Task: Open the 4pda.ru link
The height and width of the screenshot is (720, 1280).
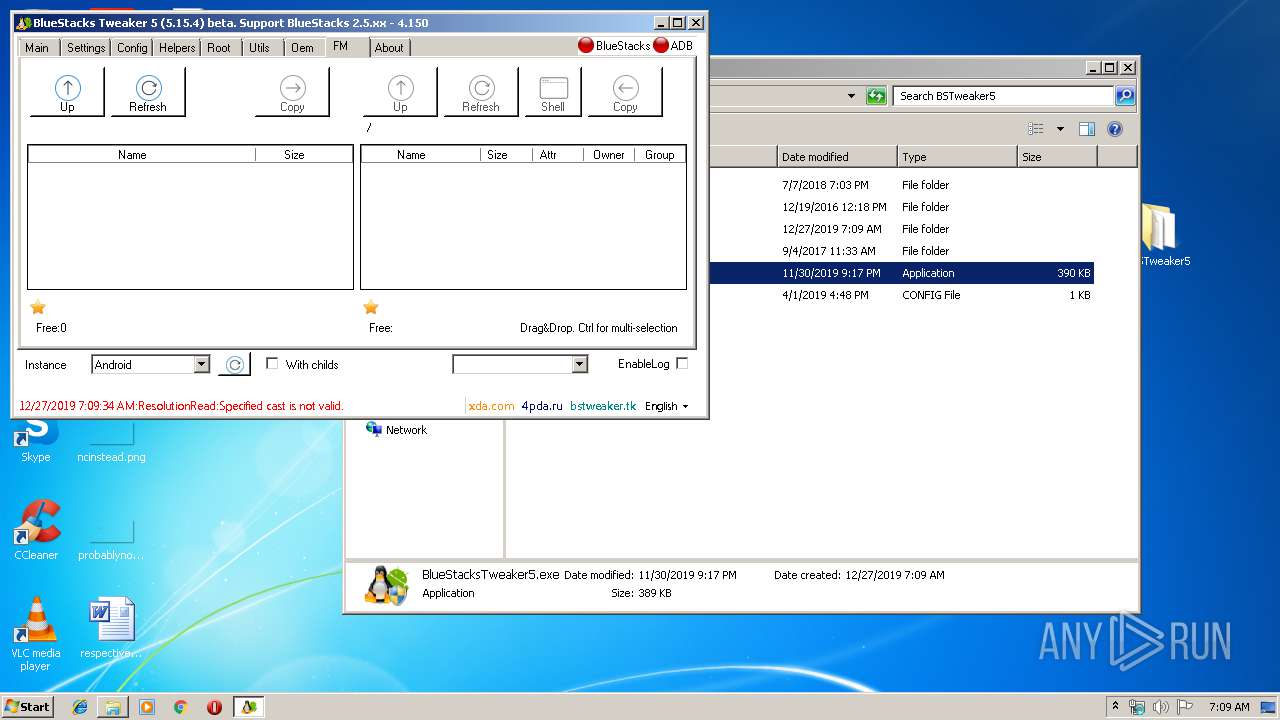Action: point(542,406)
